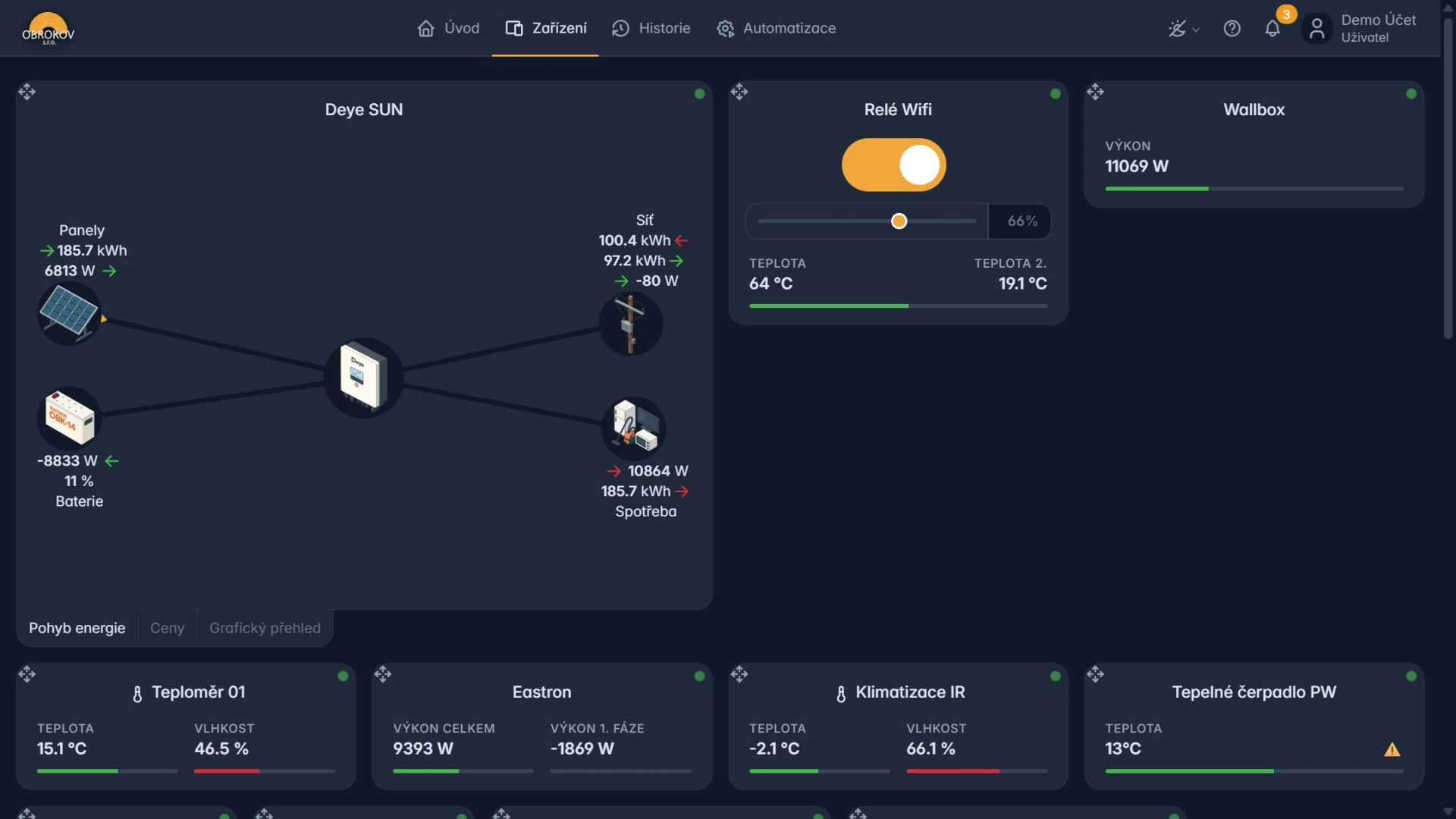Viewport: 1456px width, 819px height.
Task: Select the Zařízení tab
Action: click(x=546, y=28)
